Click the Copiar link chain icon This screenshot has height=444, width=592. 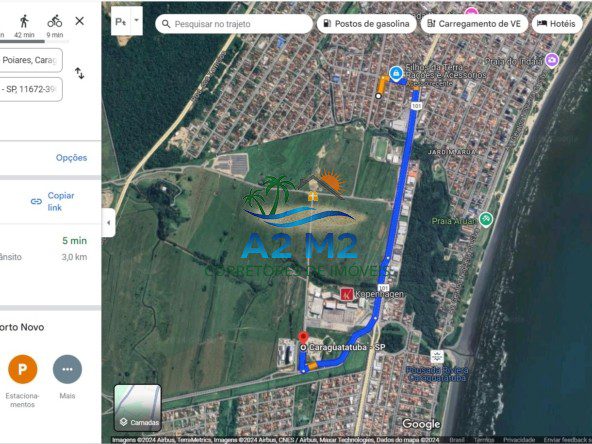pyautogui.click(x=36, y=202)
